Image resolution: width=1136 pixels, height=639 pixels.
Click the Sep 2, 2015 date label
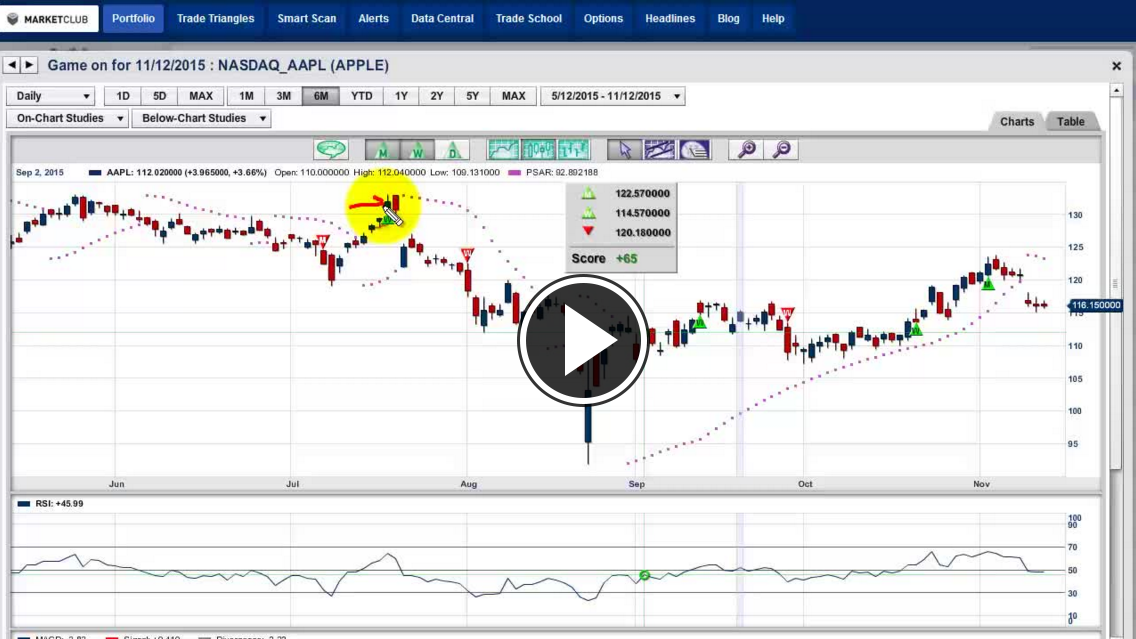(x=40, y=172)
